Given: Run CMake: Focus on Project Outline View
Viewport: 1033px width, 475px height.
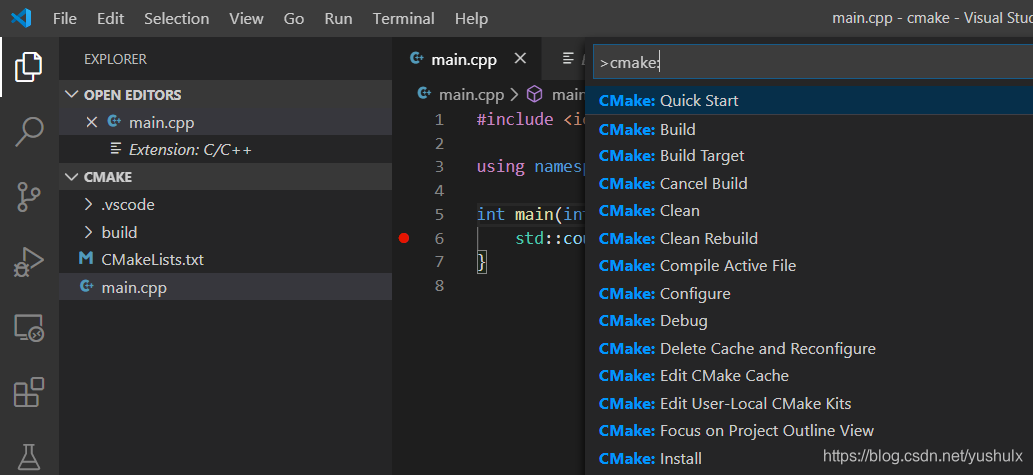Looking at the screenshot, I should point(809,431).
